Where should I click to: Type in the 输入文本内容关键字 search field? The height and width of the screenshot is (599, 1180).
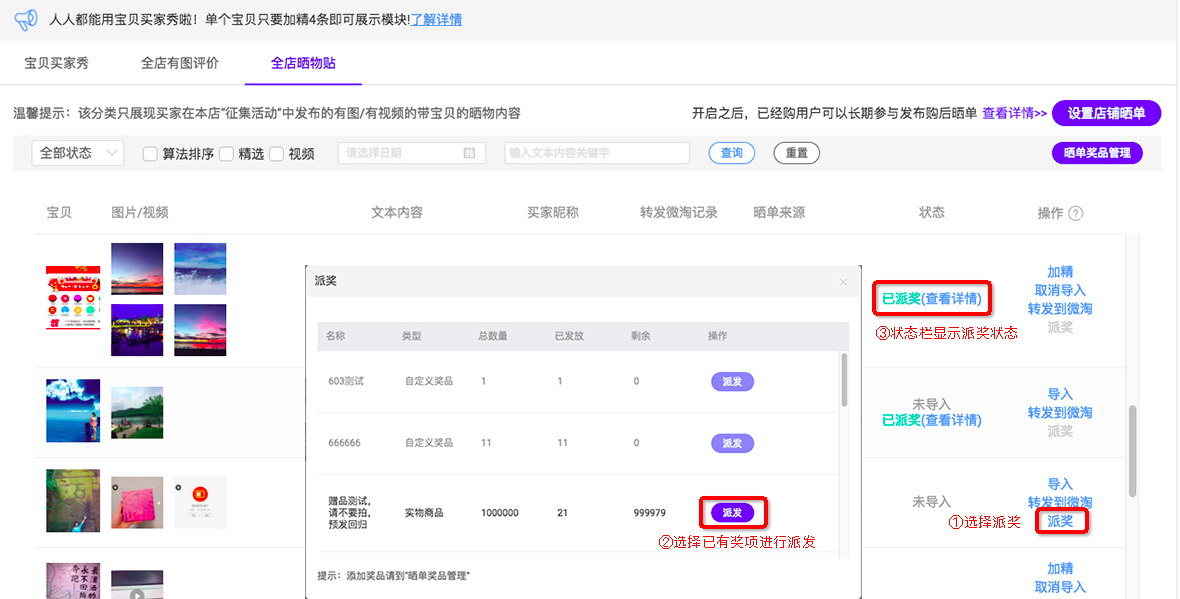coord(597,153)
